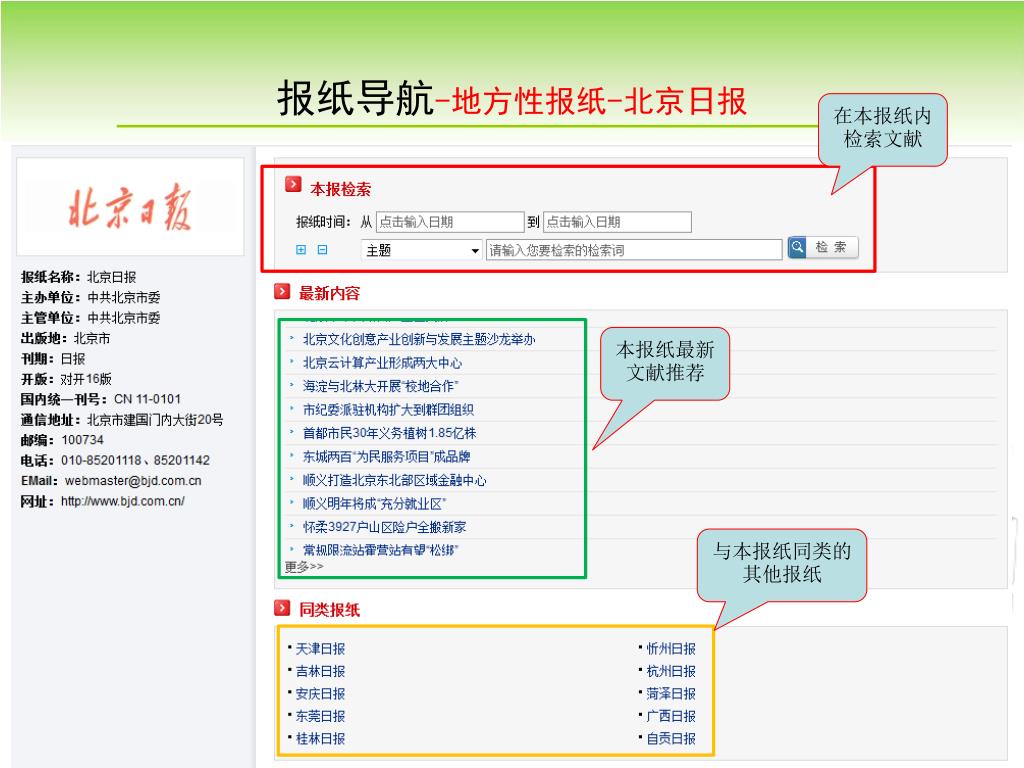The image size is (1024, 768).
Task: Click the red arrow icon beside 本报检索
Action: (x=293, y=185)
